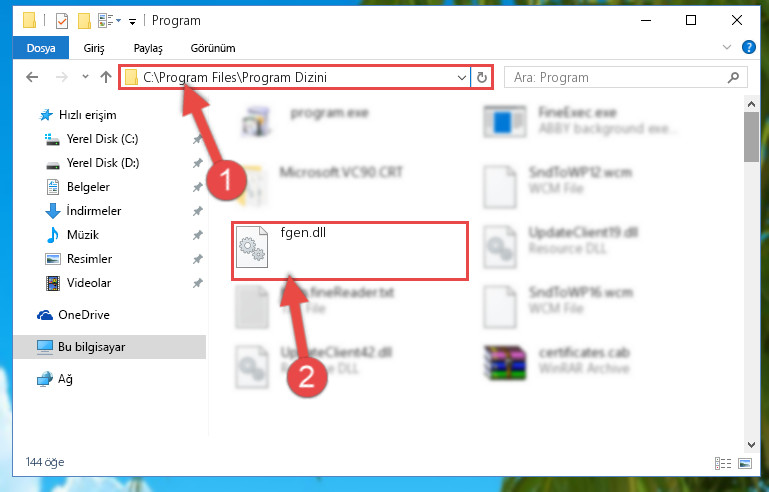This screenshot has width=769, height=492.
Task: Refresh the current folder view
Action: 482,78
